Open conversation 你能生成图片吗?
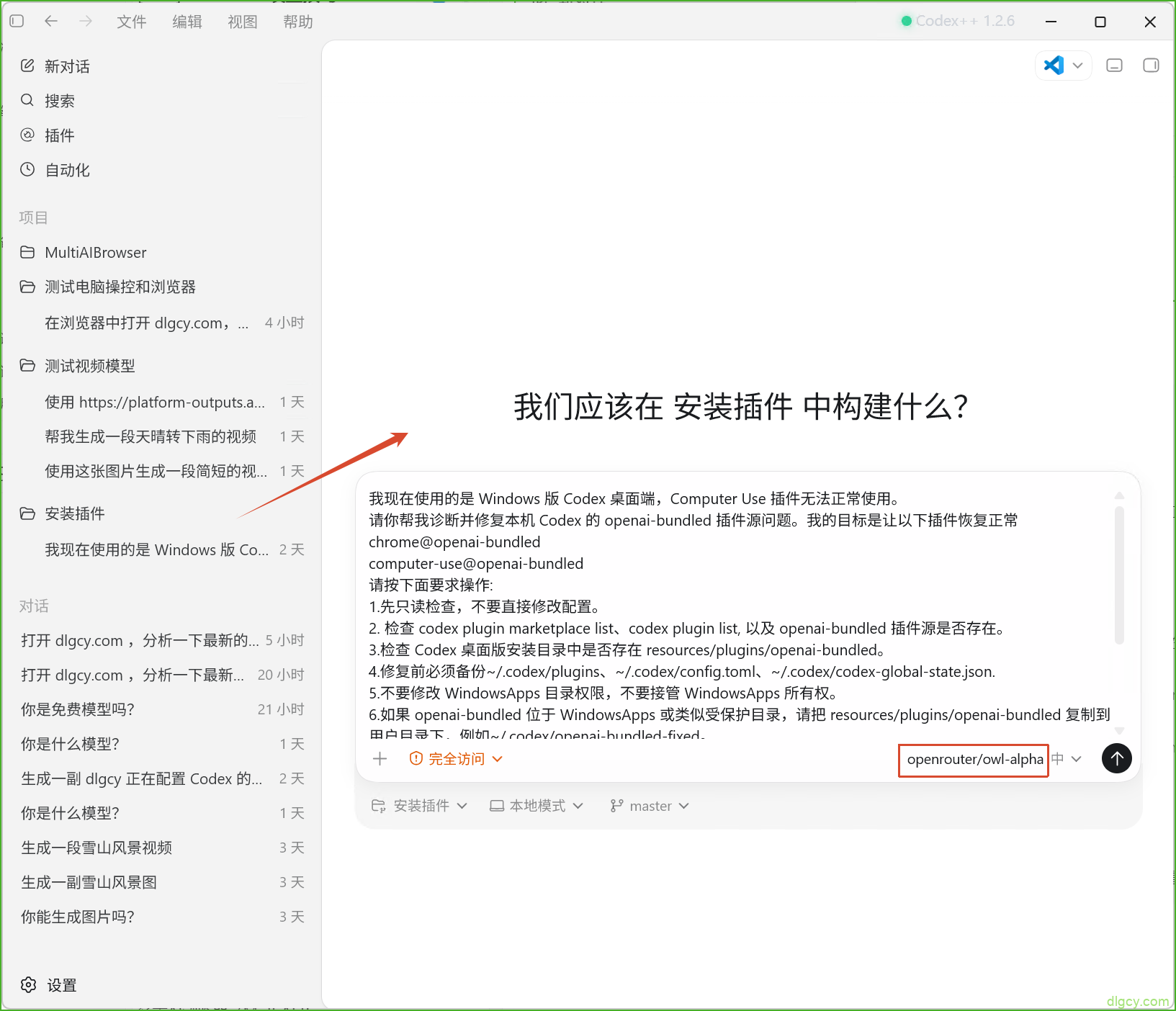Image resolution: width=1176 pixels, height=1011 pixels. 162,917
